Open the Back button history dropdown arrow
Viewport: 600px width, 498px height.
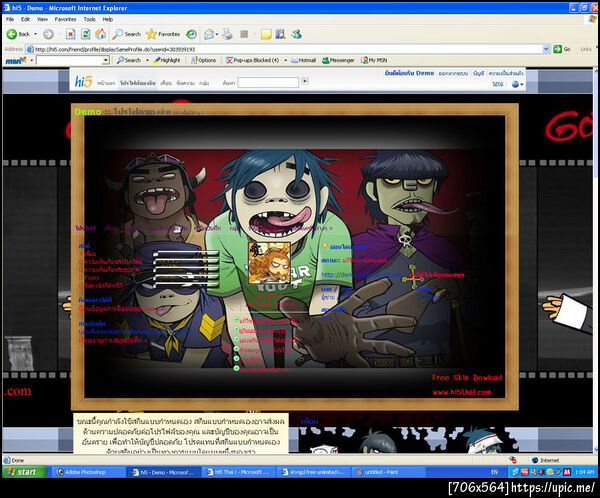pos(36,34)
